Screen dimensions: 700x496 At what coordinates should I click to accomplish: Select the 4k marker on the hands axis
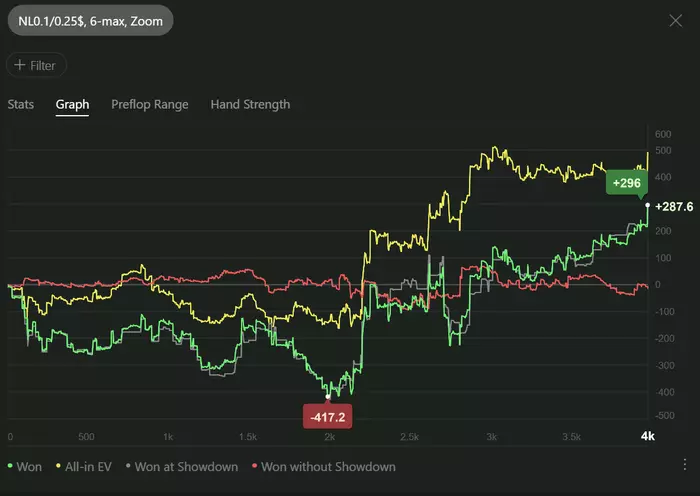click(647, 437)
